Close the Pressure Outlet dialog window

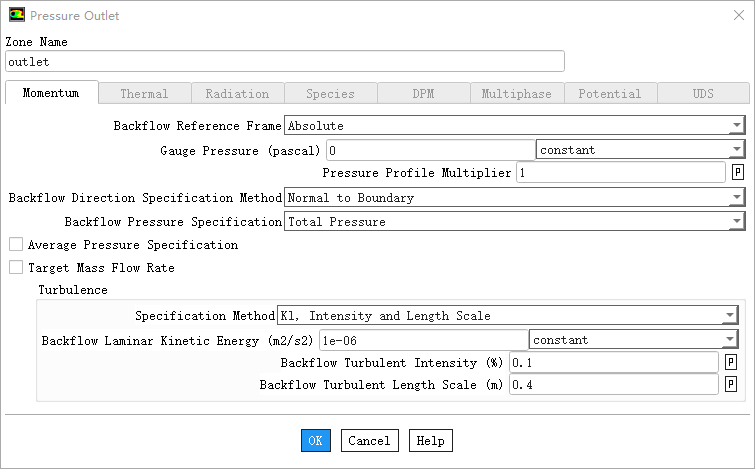coord(732,16)
